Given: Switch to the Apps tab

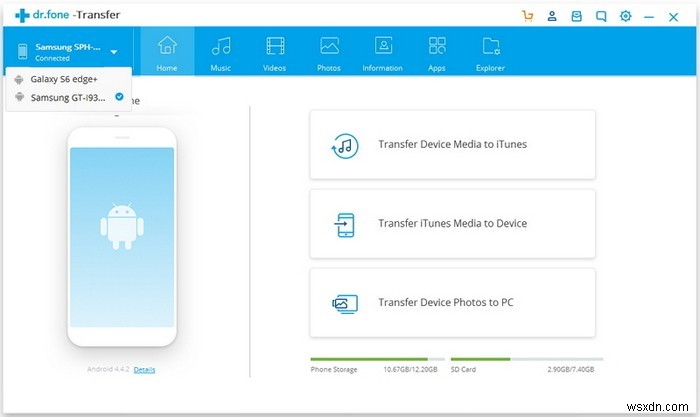Looking at the screenshot, I should click(437, 52).
